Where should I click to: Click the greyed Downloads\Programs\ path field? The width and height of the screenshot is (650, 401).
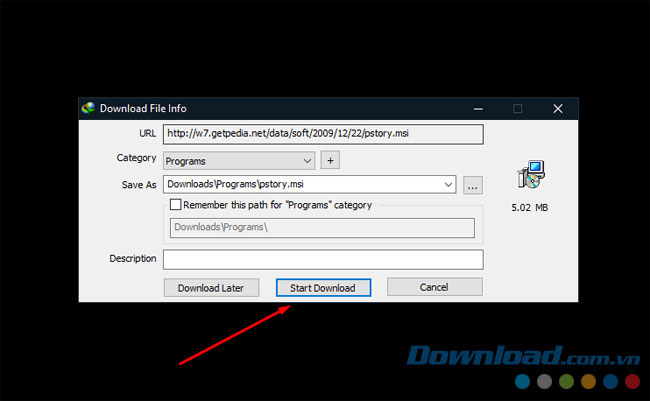tap(320, 228)
